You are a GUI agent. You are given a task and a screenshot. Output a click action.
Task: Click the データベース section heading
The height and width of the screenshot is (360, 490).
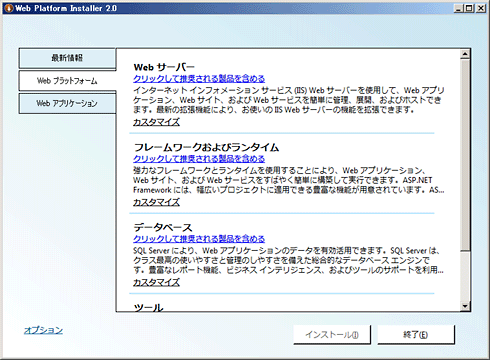pos(163,227)
